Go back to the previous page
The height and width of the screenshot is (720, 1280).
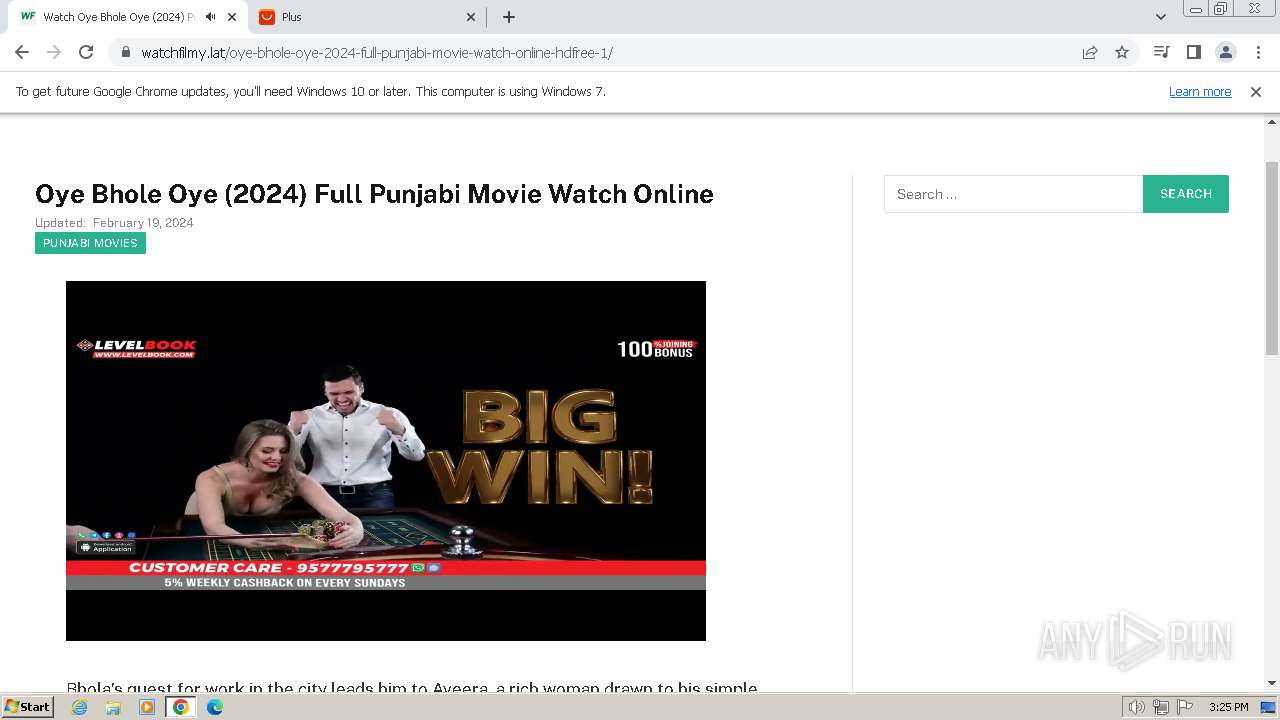(x=22, y=52)
